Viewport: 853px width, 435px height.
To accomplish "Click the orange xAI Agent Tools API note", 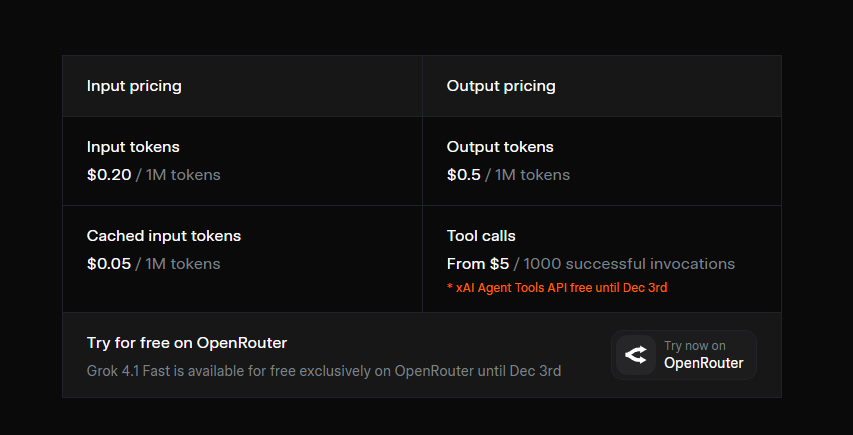I will pyautogui.click(x=557, y=288).
